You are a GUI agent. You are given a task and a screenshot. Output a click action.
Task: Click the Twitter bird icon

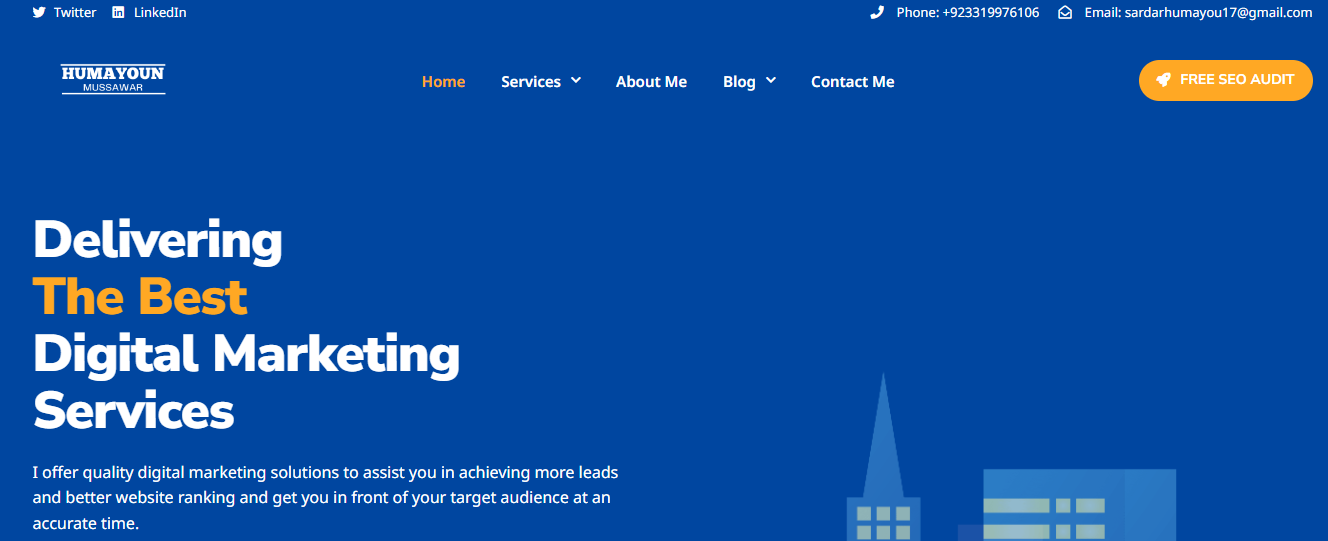click(x=39, y=13)
